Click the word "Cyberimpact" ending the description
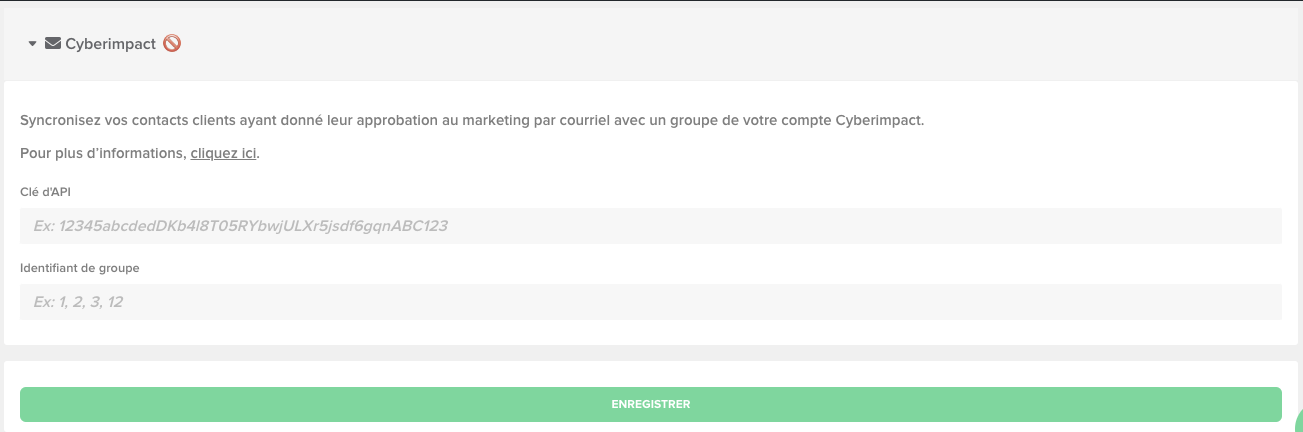 pyautogui.click(x=880, y=120)
